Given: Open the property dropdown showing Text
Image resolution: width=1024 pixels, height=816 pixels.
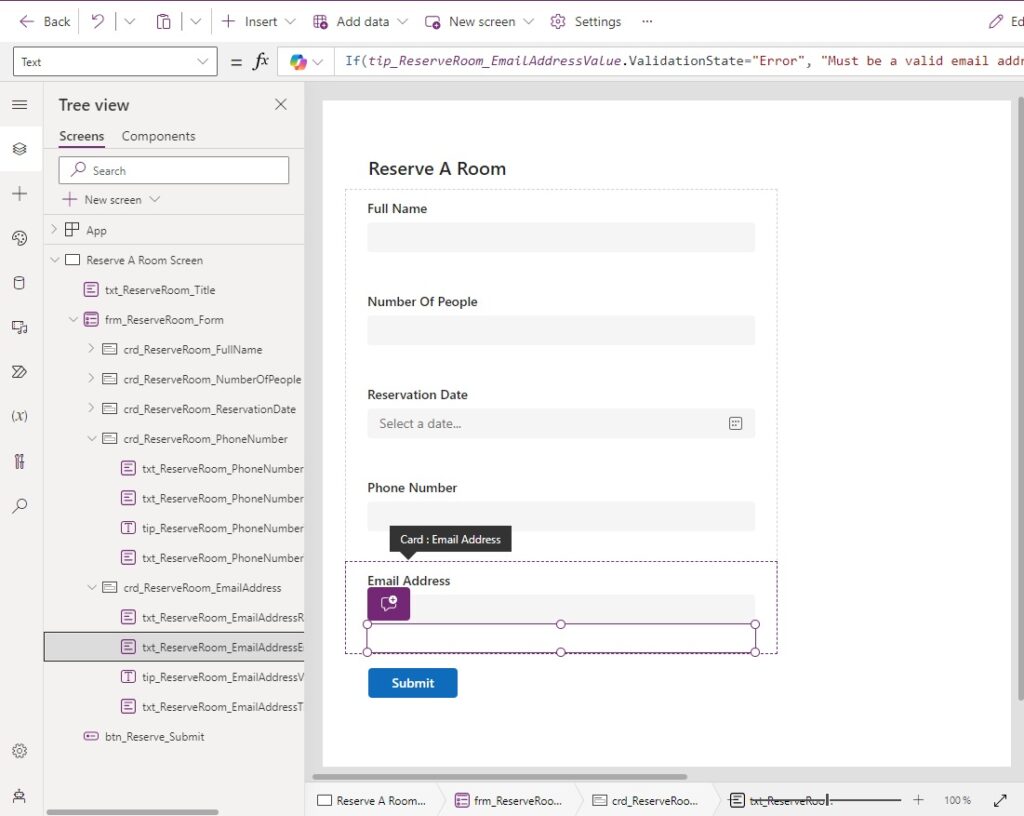Looking at the screenshot, I should [x=114, y=61].
